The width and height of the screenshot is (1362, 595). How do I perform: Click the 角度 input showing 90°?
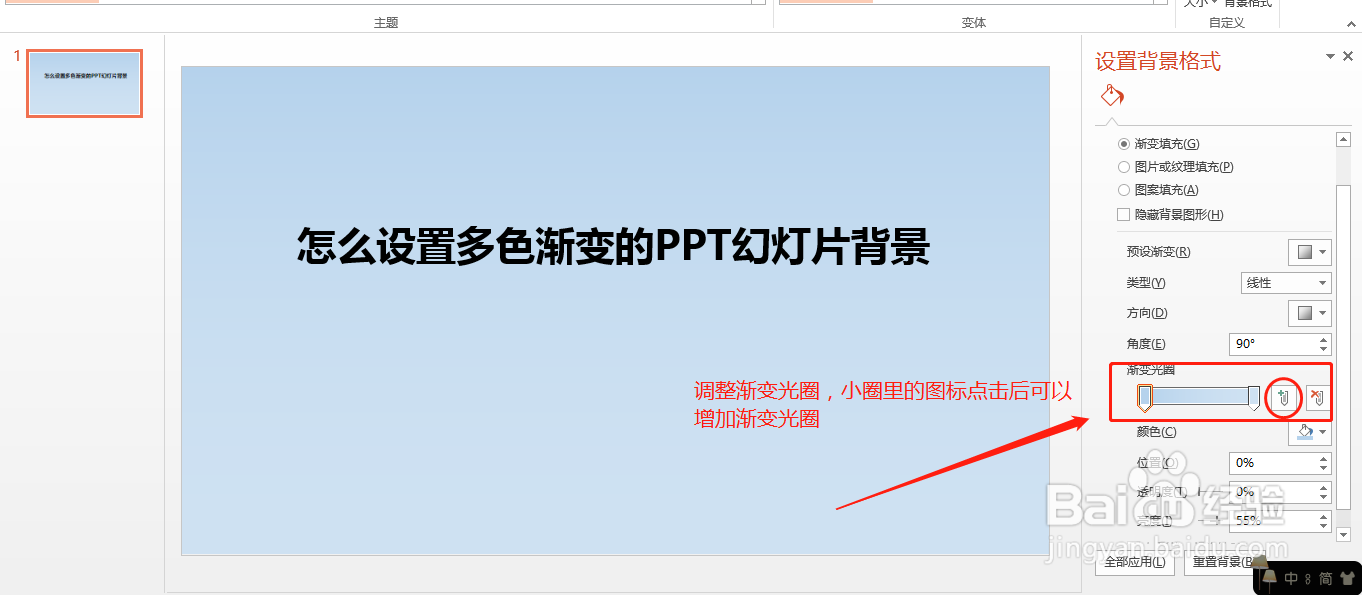1273,344
